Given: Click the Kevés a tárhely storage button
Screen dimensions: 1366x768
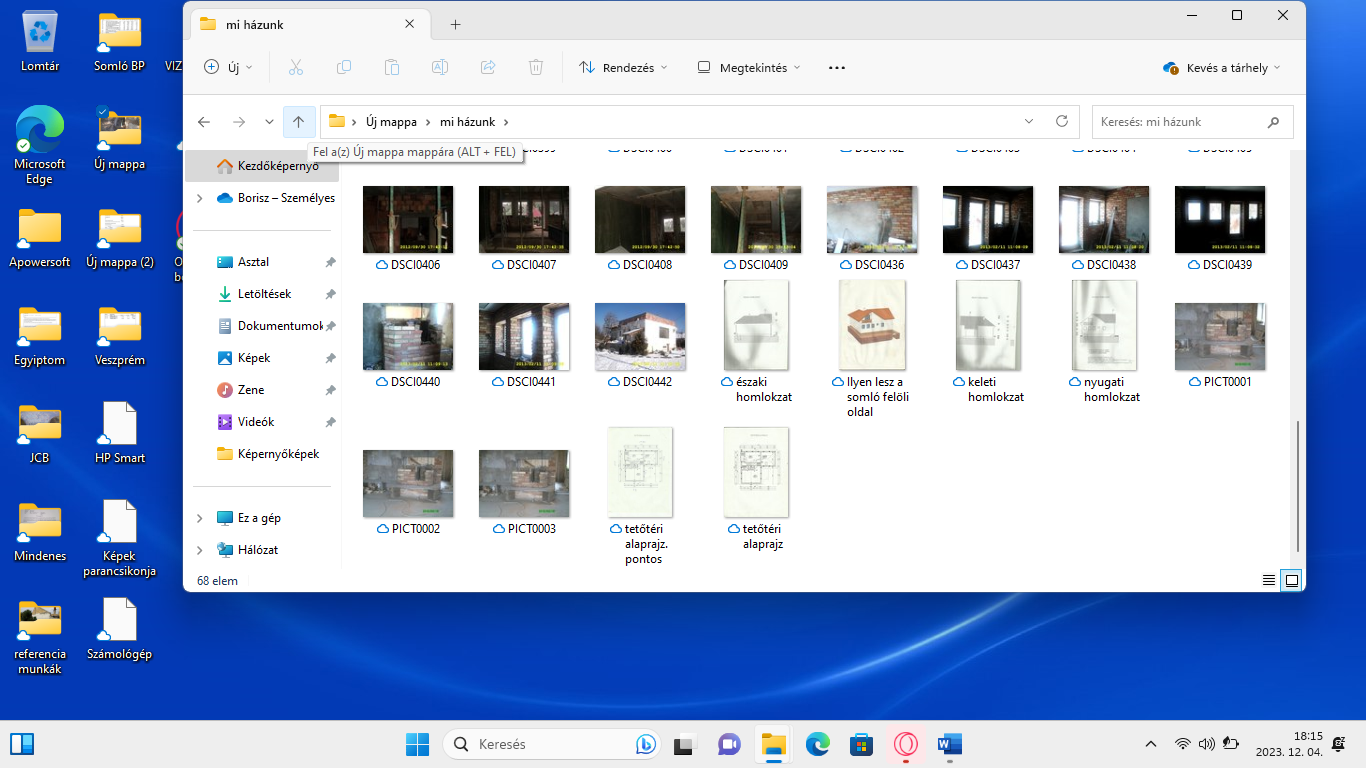Looking at the screenshot, I should pos(1221,67).
